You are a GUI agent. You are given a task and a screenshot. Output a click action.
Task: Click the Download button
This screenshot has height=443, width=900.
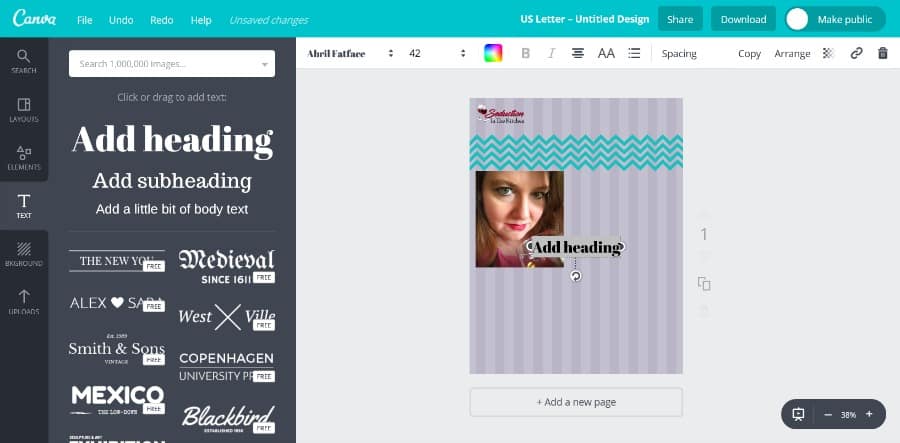[x=743, y=19]
